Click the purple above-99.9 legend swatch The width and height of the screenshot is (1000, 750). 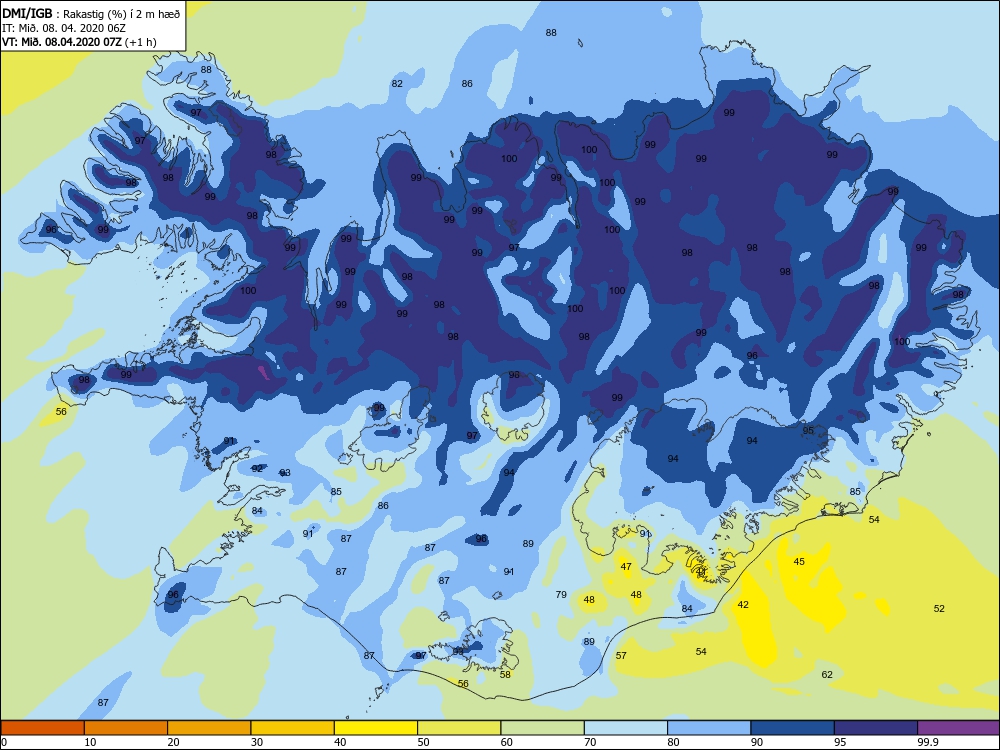[x=959, y=728]
